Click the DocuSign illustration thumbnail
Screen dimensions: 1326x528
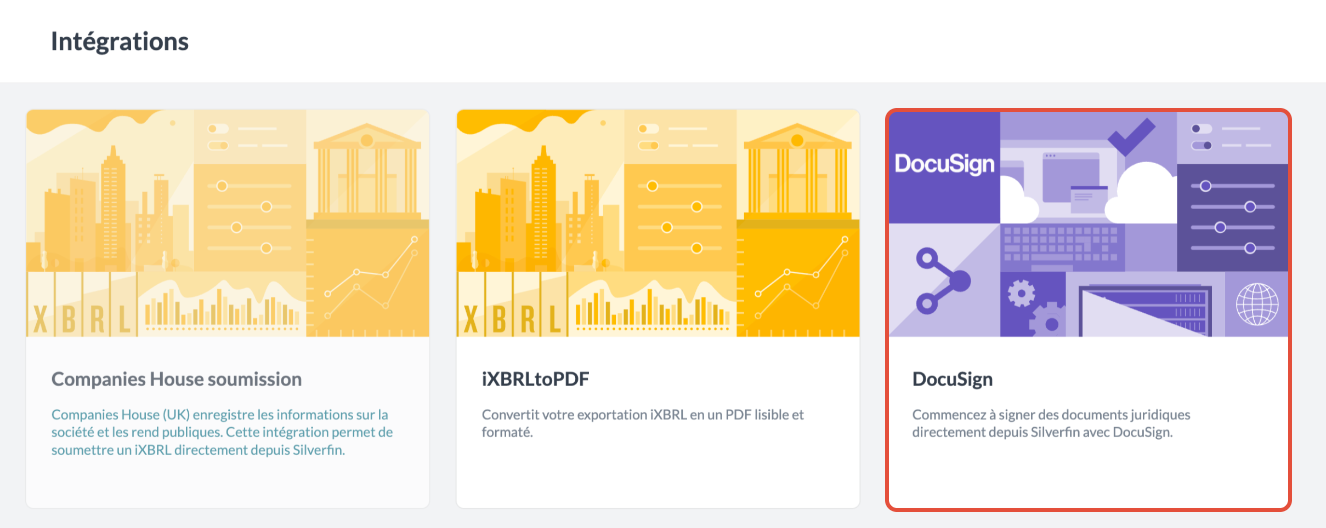tap(1088, 224)
